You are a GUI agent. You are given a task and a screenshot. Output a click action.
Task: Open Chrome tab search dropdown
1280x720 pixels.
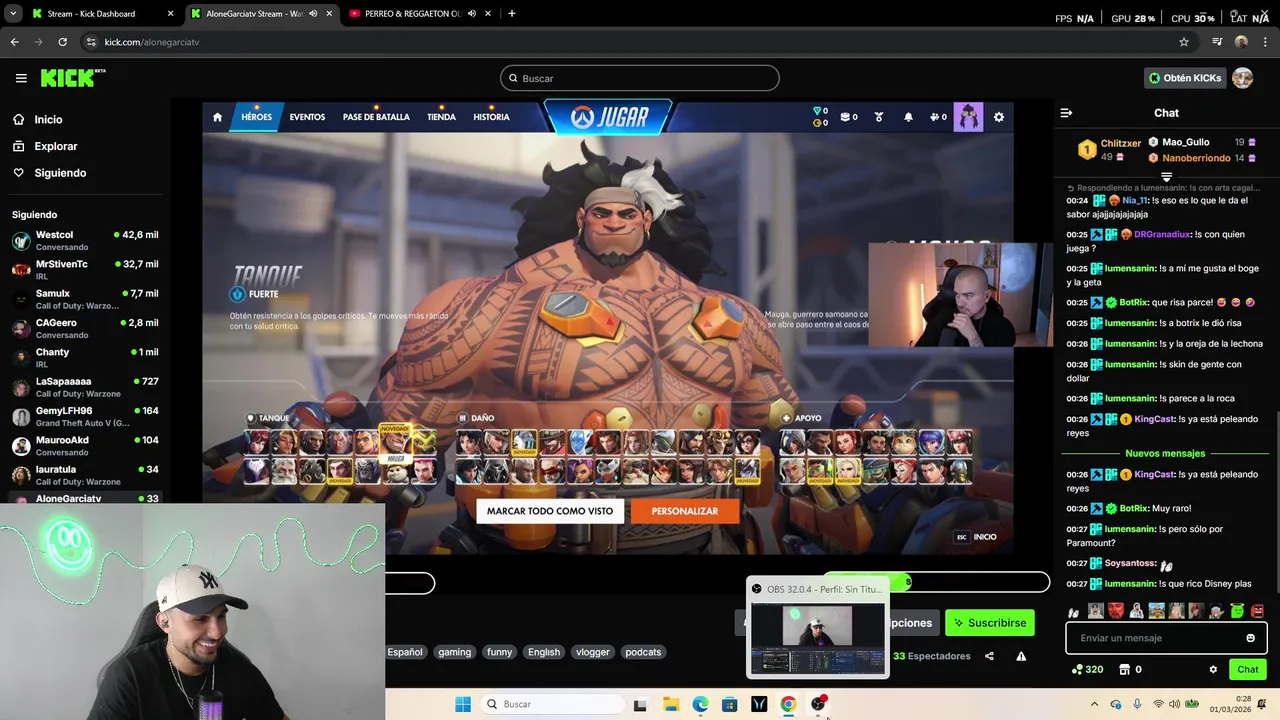(x=13, y=14)
